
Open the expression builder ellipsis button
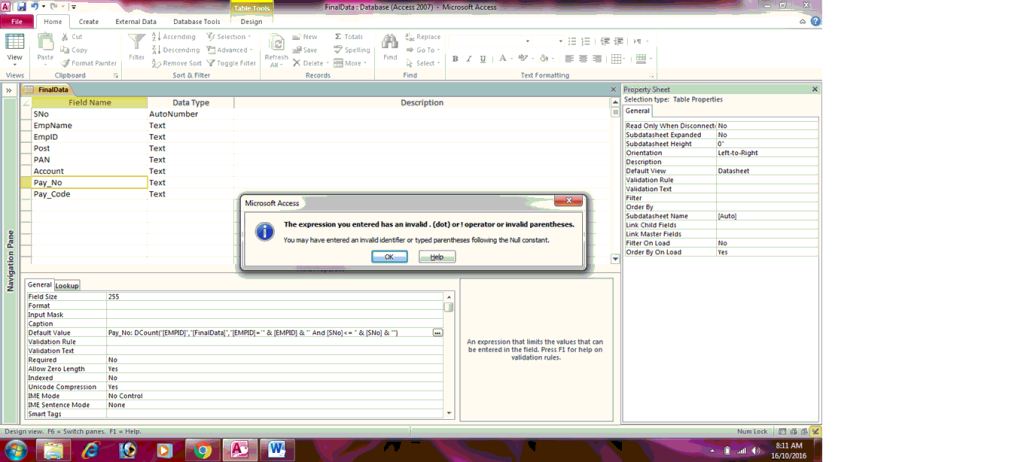pos(438,333)
